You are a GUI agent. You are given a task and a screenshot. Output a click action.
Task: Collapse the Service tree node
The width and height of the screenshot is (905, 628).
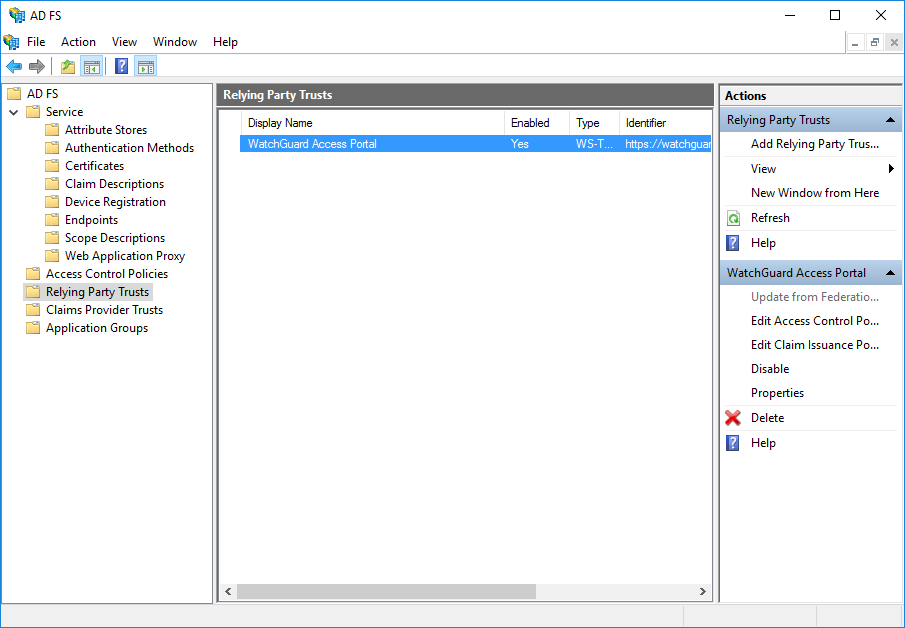coord(14,112)
